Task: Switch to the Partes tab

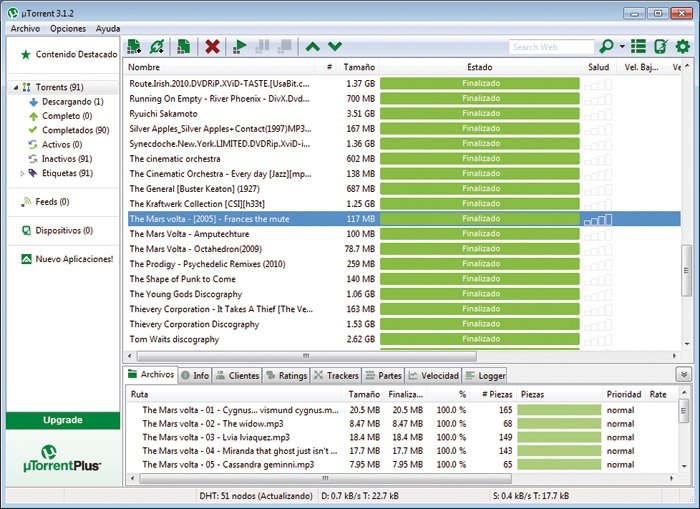Action: coord(383,375)
